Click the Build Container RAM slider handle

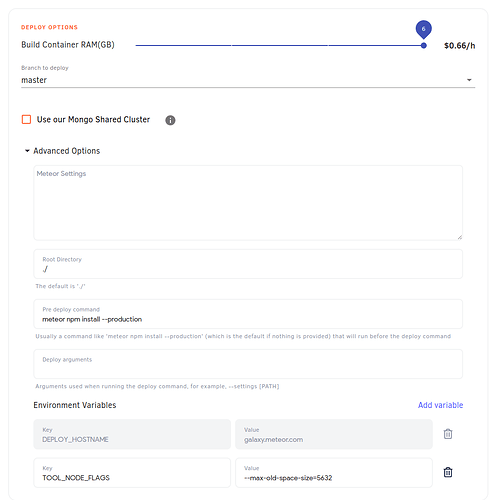click(x=423, y=45)
